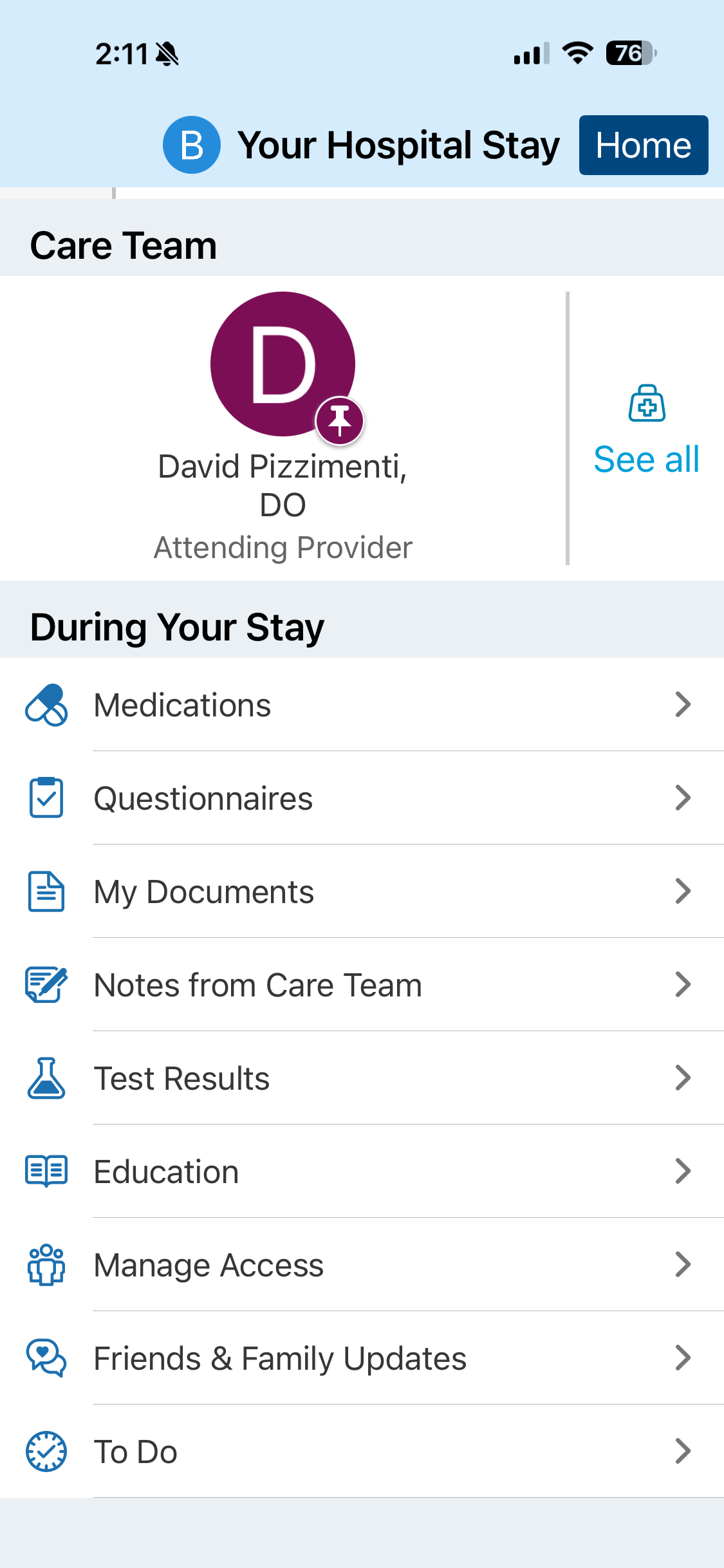The width and height of the screenshot is (724, 1568).
Task: Tap the Education book icon
Action: tap(46, 1171)
